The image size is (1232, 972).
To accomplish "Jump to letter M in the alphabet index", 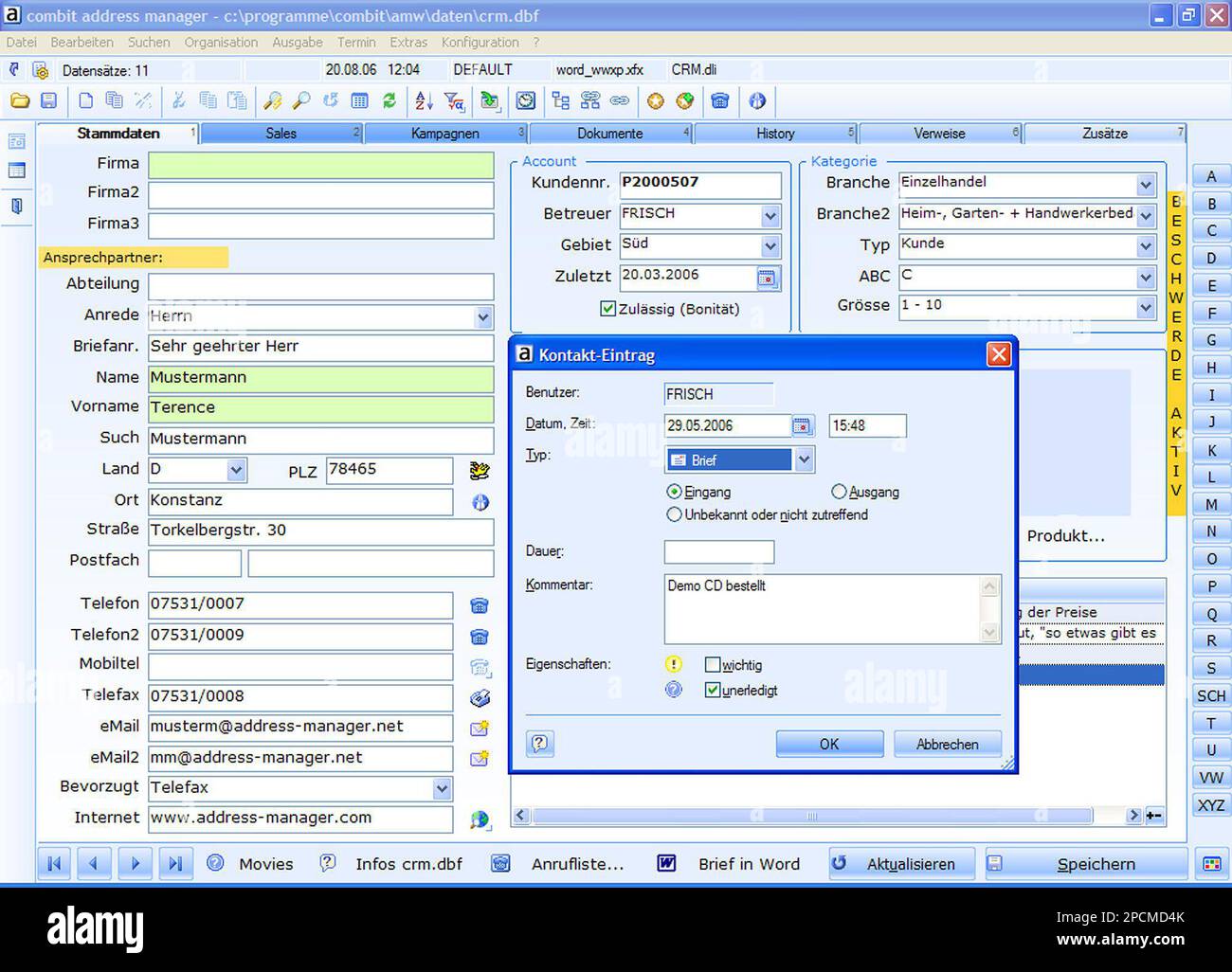I will [1211, 504].
